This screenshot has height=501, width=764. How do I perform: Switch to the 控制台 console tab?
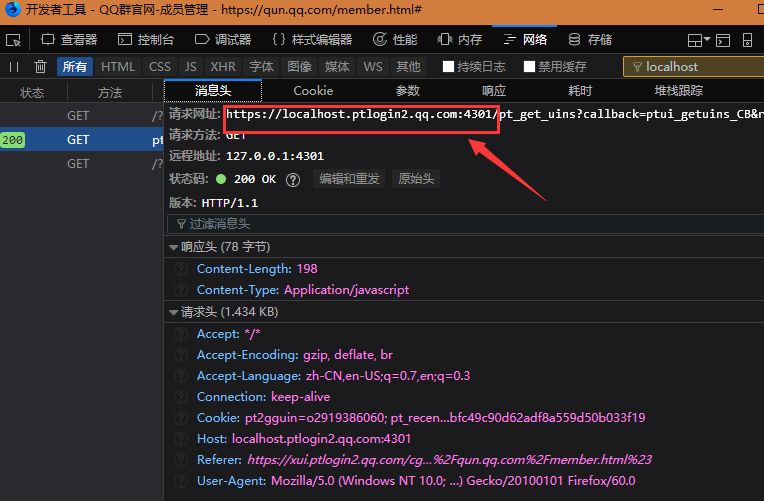click(x=146, y=39)
